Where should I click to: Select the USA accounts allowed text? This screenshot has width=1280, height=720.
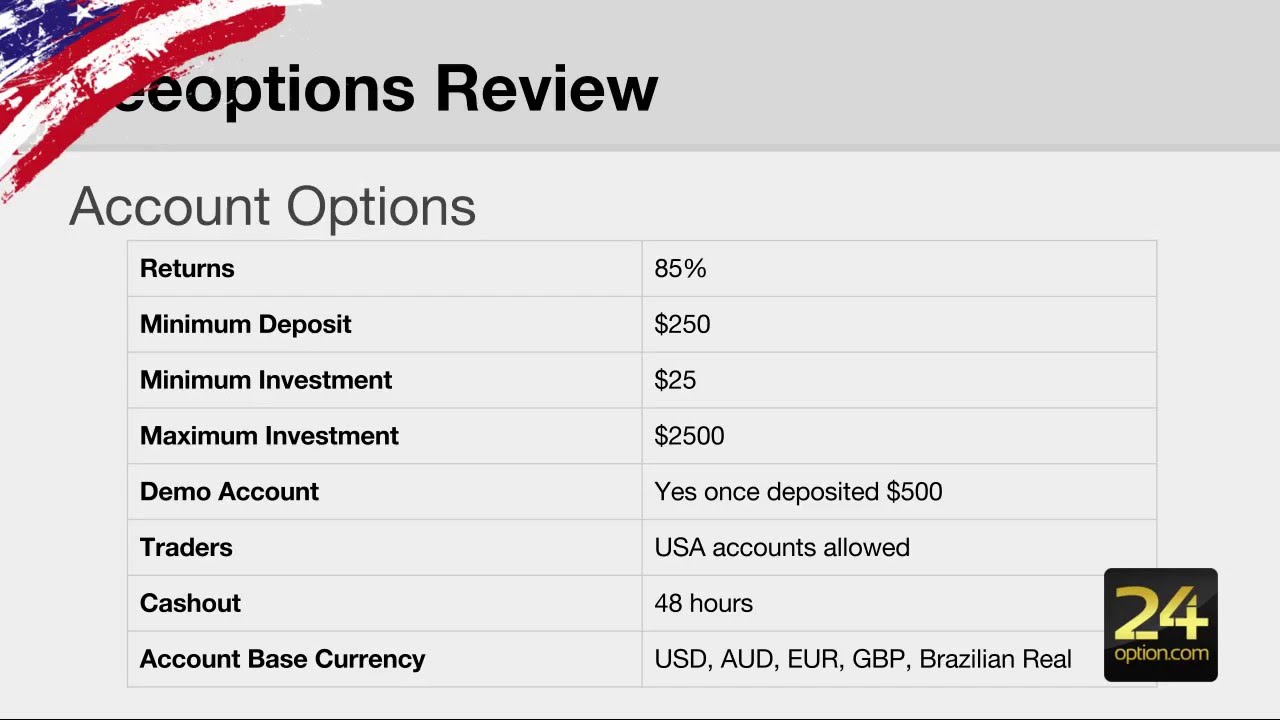coord(782,548)
